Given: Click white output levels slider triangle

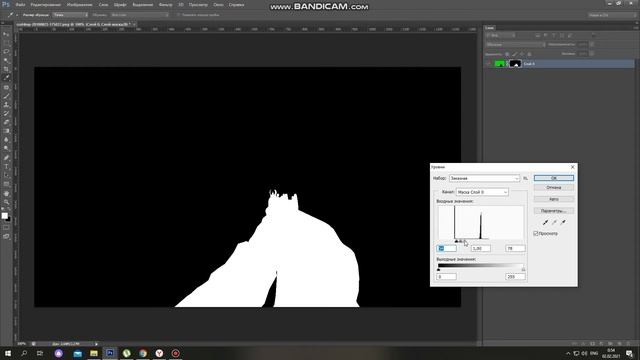Looking at the screenshot, I should 523,269.
